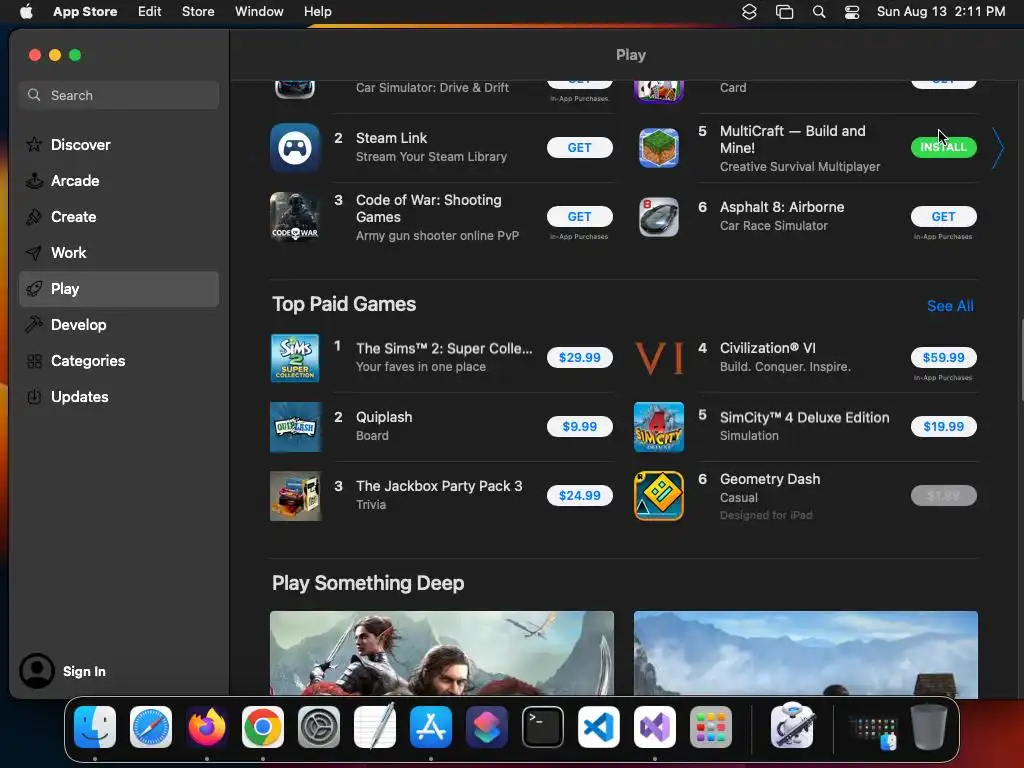This screenshot has height=768, width=1024.
Task: Open Code of War app icon
Action: pos(295,217)
